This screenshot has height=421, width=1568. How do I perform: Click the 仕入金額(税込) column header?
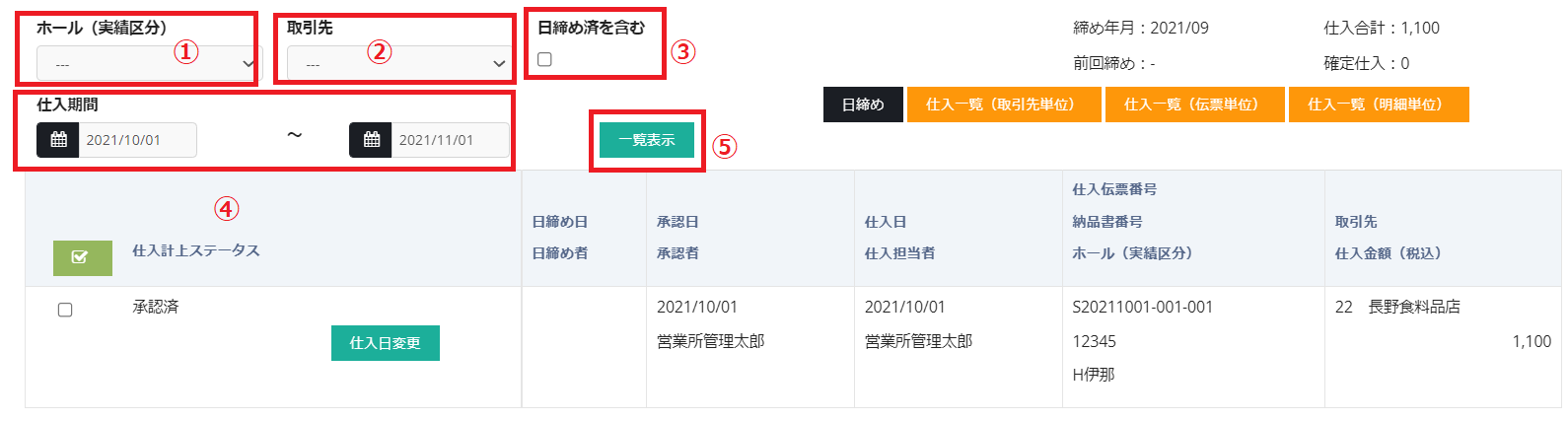(1388, 253)
